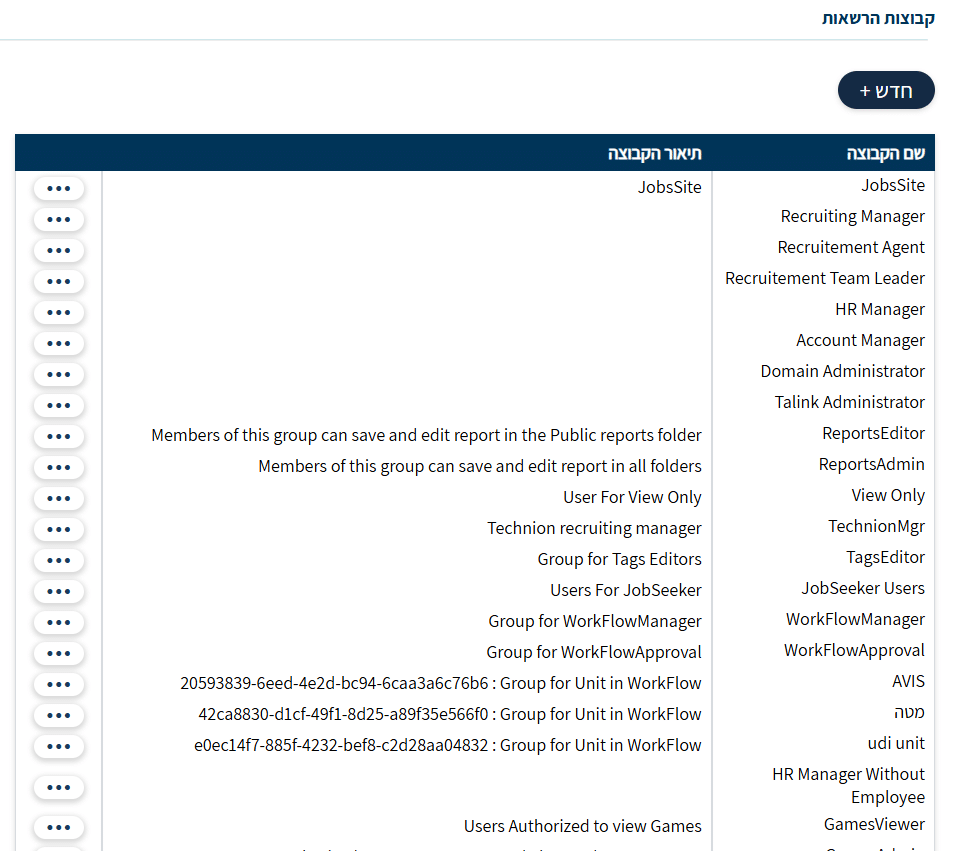Open the three-dots menu for JobsSite row
The height and width of the screenshot is (851, 957).
click(59, 188)
